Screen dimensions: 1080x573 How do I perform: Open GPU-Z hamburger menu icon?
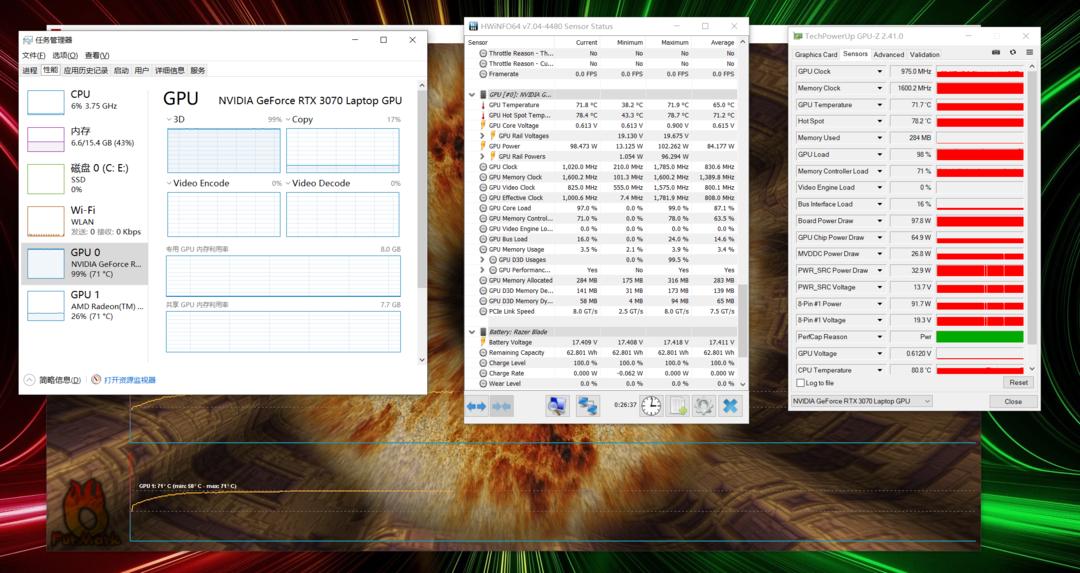(x=1029, y=52)
